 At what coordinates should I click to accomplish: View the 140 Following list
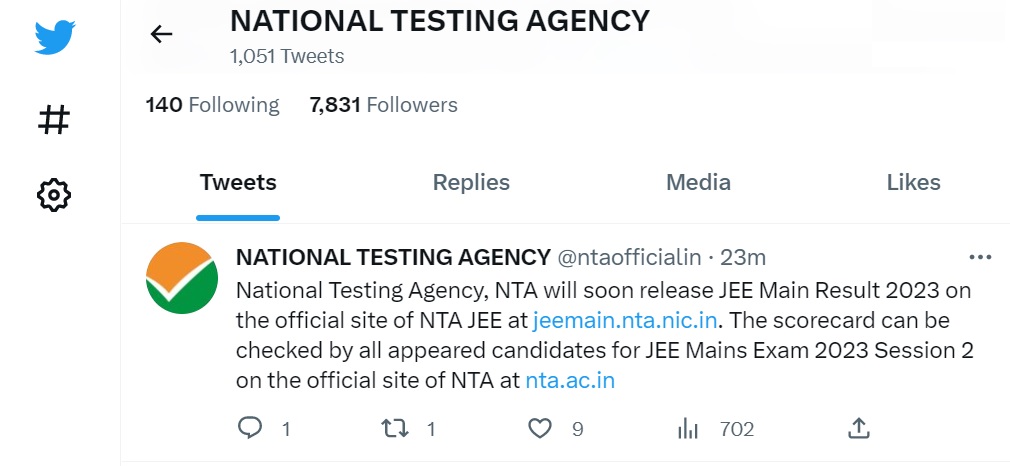pos(213,105)
